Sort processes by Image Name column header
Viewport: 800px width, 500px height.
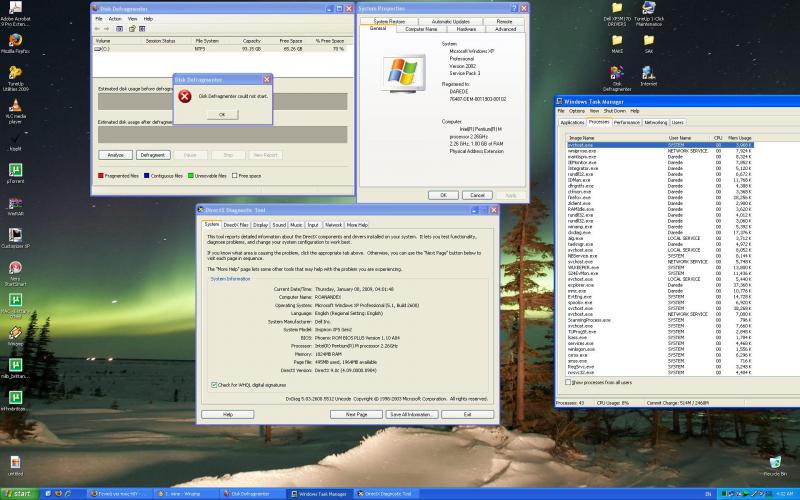tap(616, 138)
